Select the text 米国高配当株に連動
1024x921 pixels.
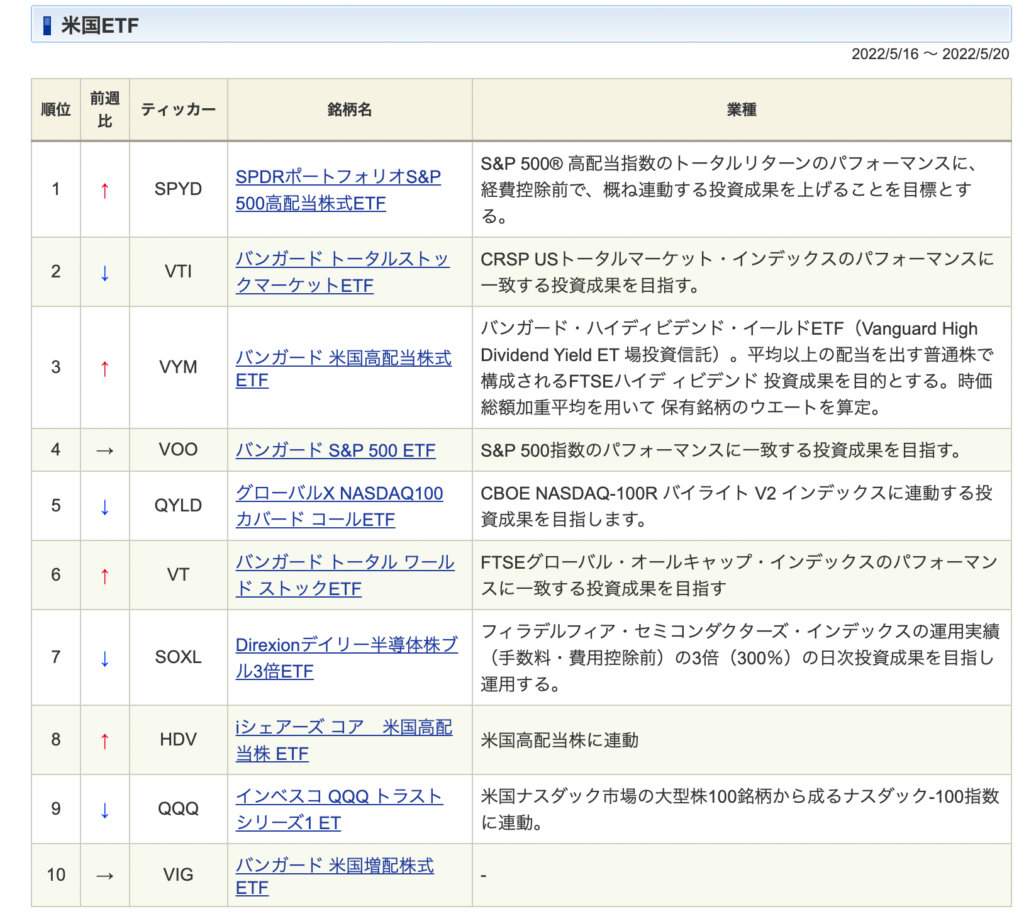560,740
